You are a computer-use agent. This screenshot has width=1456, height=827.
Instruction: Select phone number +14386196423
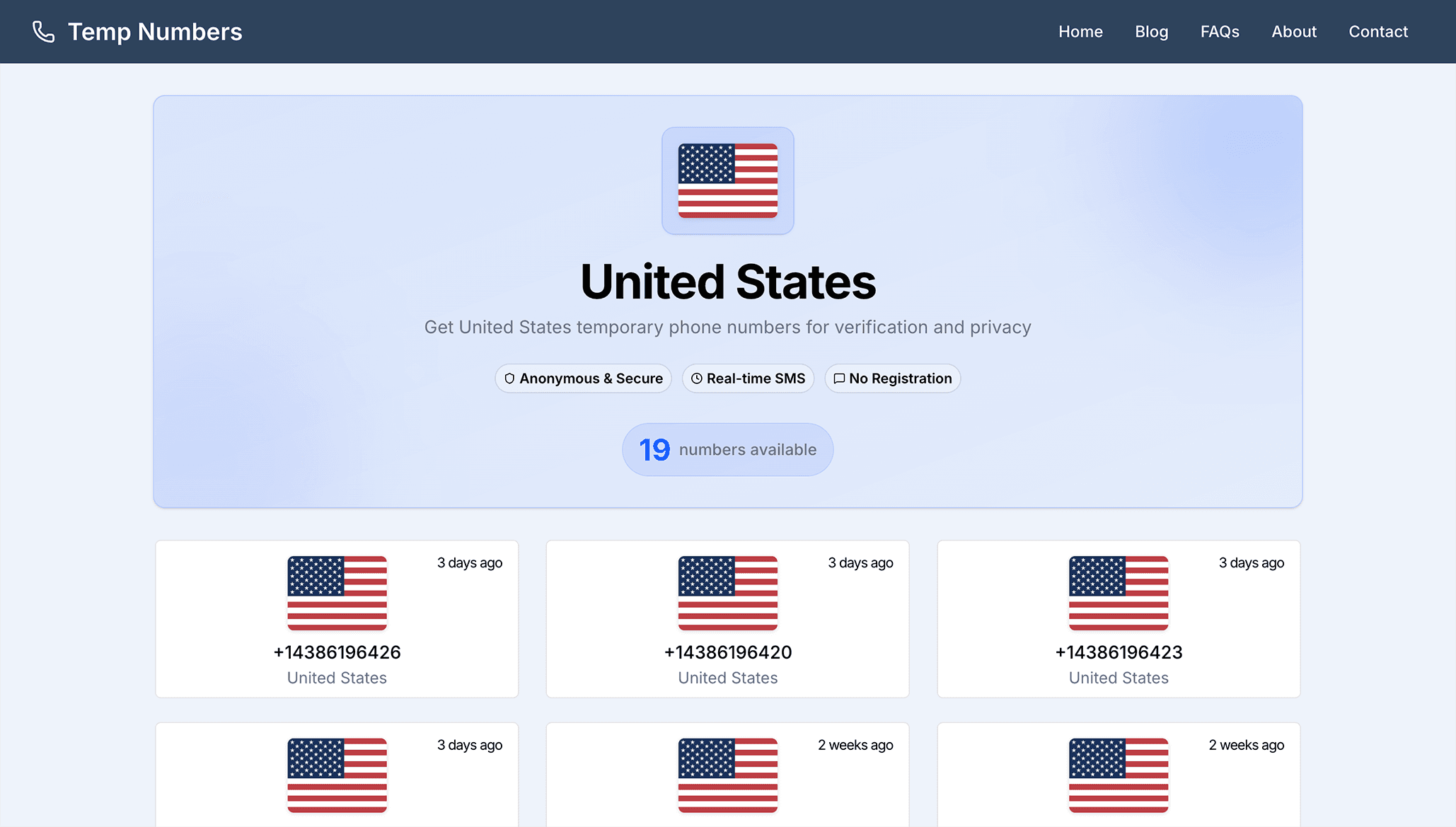(1118, 652)
